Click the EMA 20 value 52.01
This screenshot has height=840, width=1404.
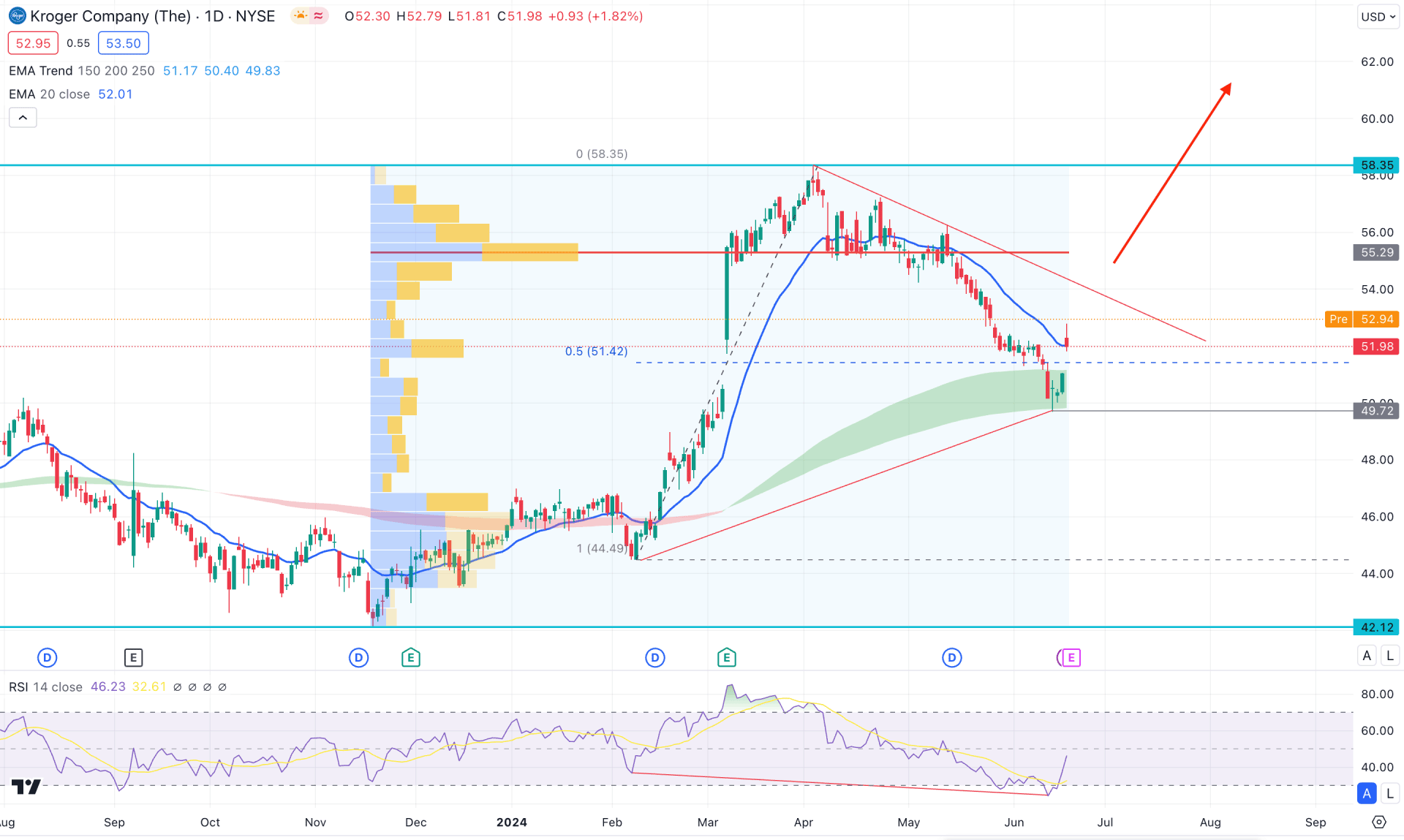pos(116,94)
